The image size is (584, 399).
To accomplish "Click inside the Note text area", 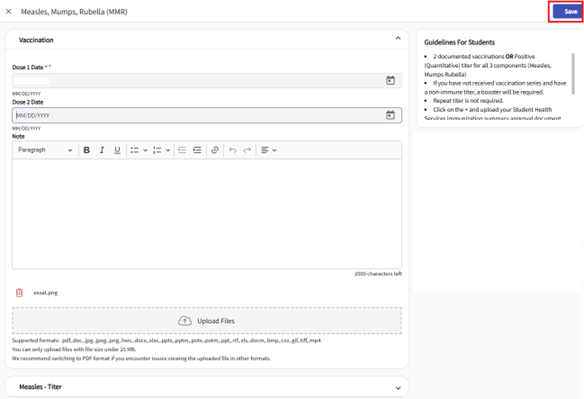I will point(207,213).
